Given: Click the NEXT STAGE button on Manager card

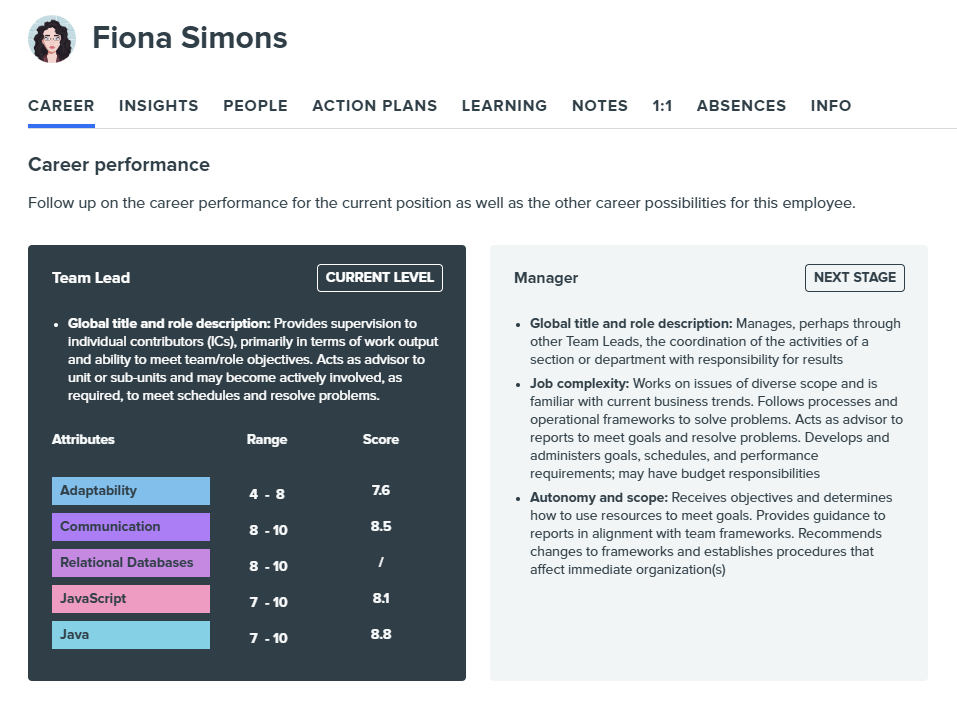Looking at the screenshot, I should coord(854,278).
